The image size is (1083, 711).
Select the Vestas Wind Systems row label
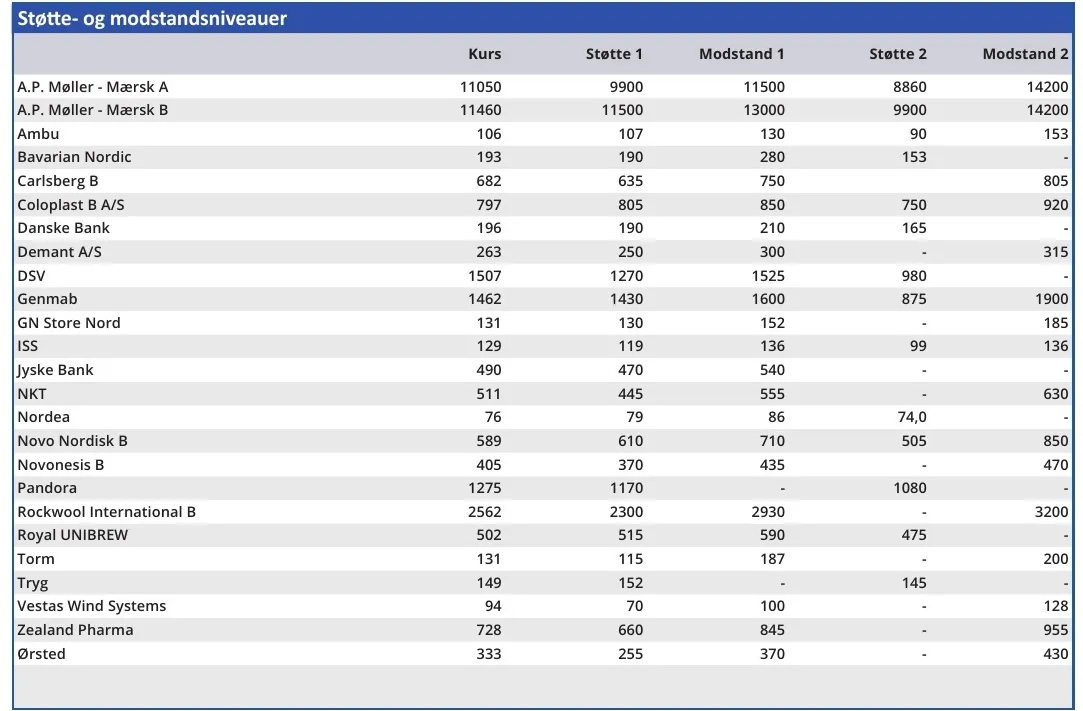92,606
